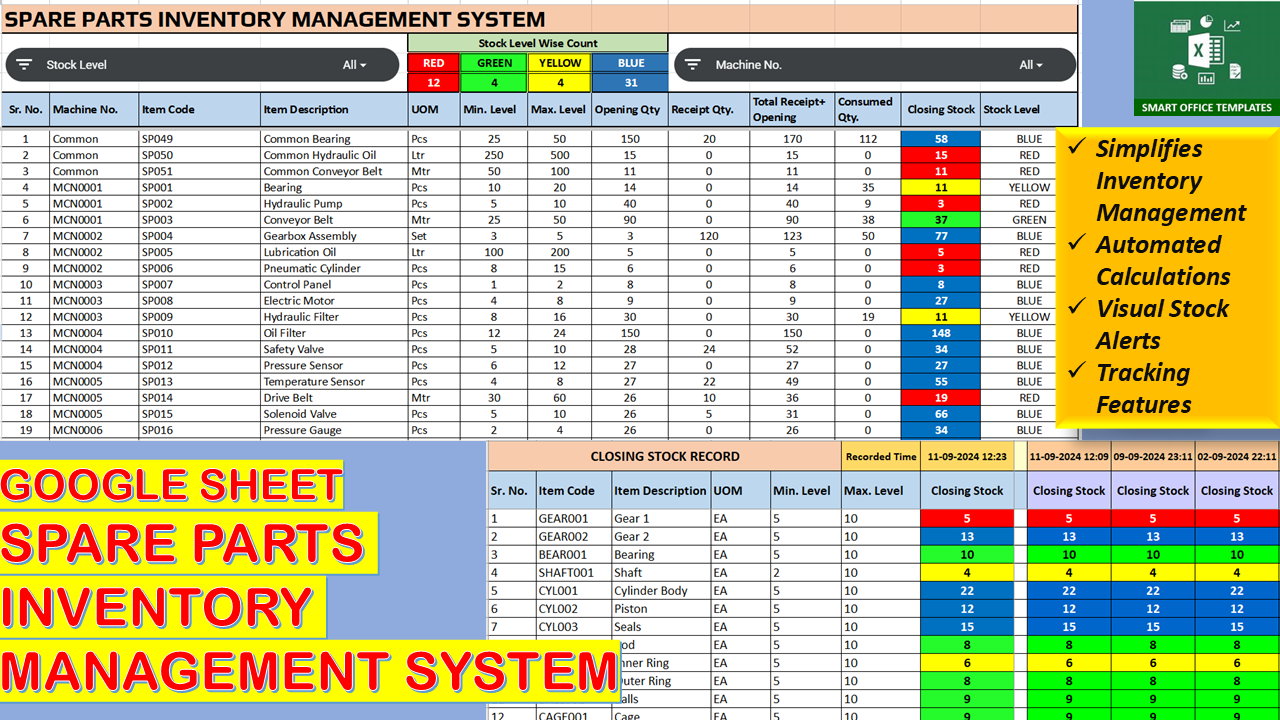
Task: Select the Stock Level Wise Count header
Action: (538, 43)
